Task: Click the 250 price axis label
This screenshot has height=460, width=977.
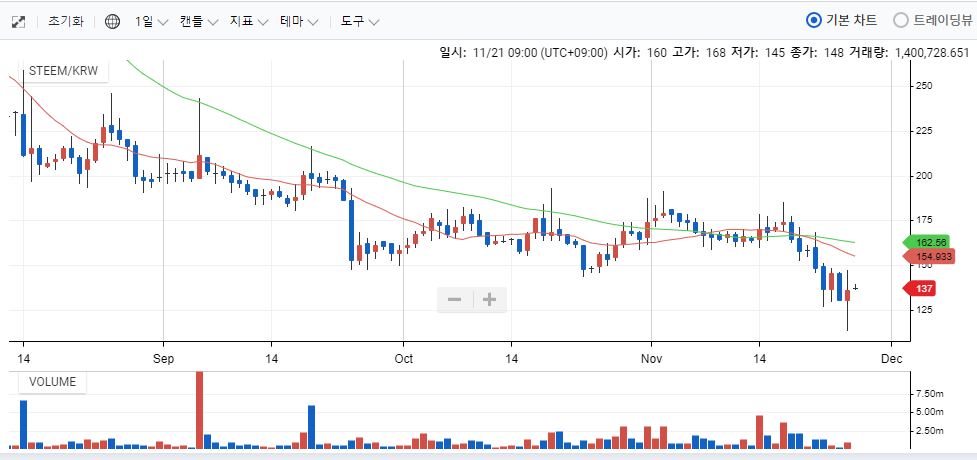Action: pos(924,85)
